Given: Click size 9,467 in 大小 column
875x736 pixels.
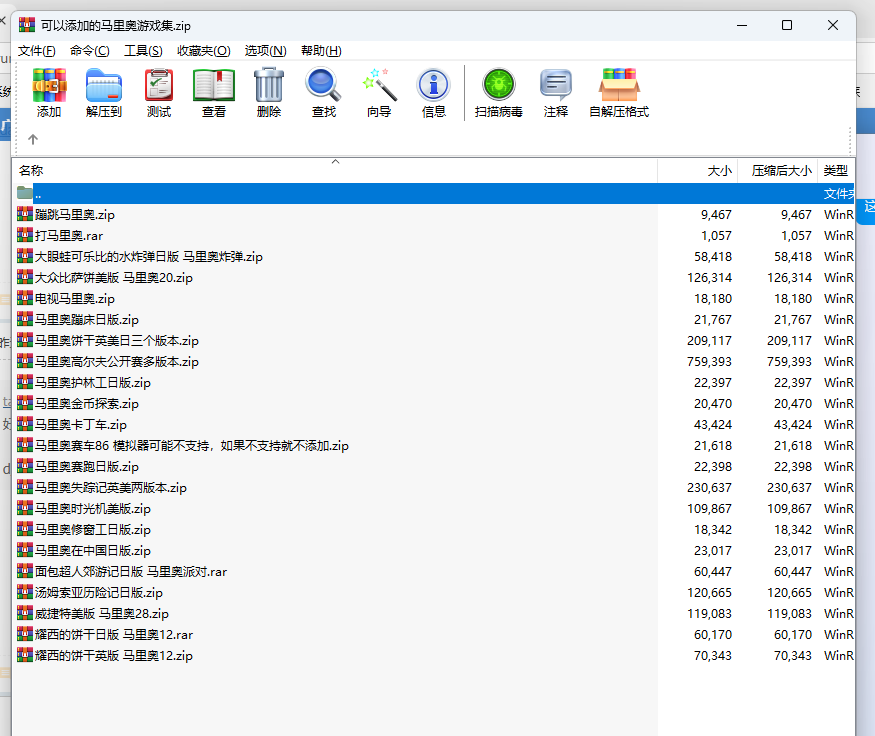Looking at the screenshot, I should point(716,215).
